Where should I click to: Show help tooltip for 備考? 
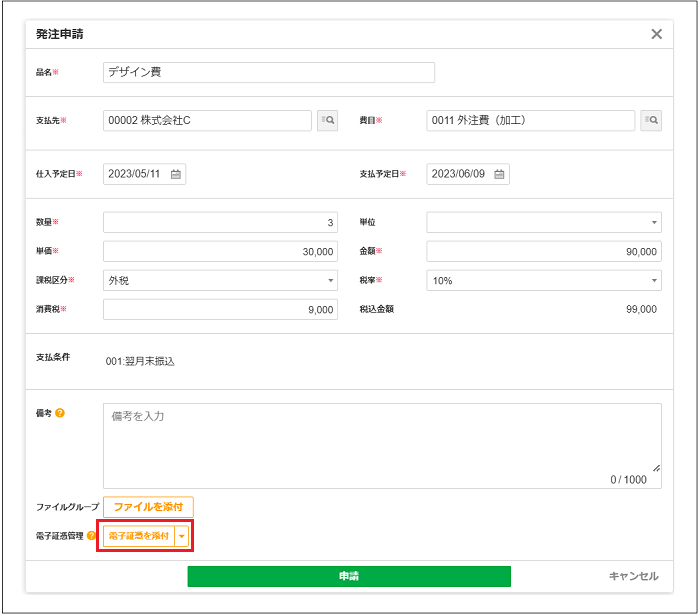60,413
